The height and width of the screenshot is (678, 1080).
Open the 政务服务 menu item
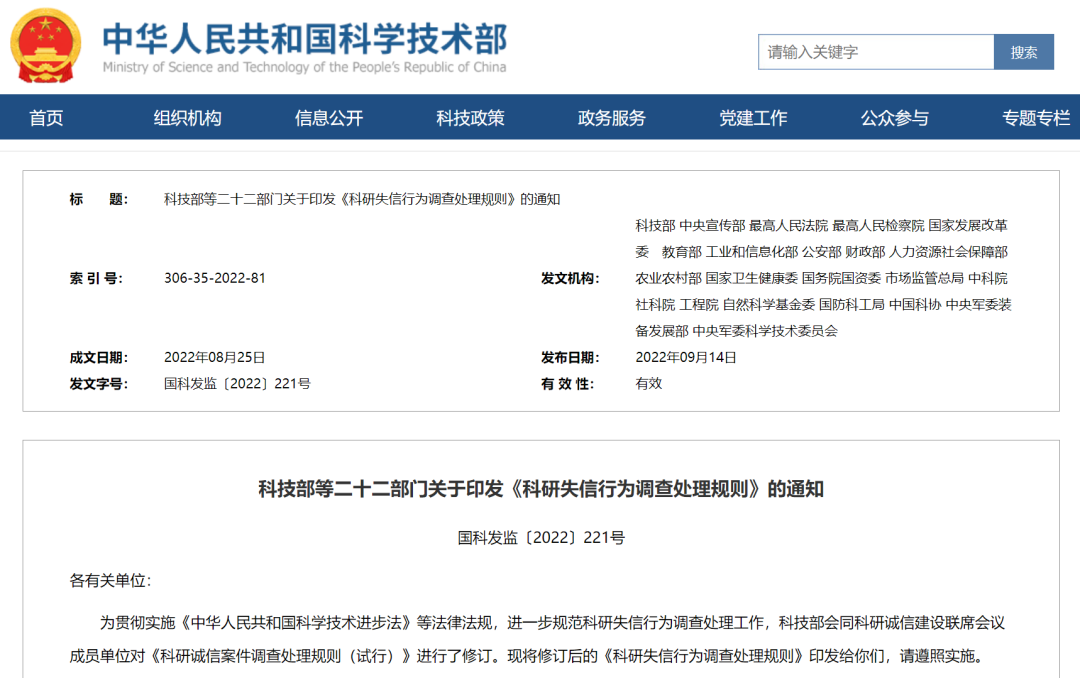[611, 117]
